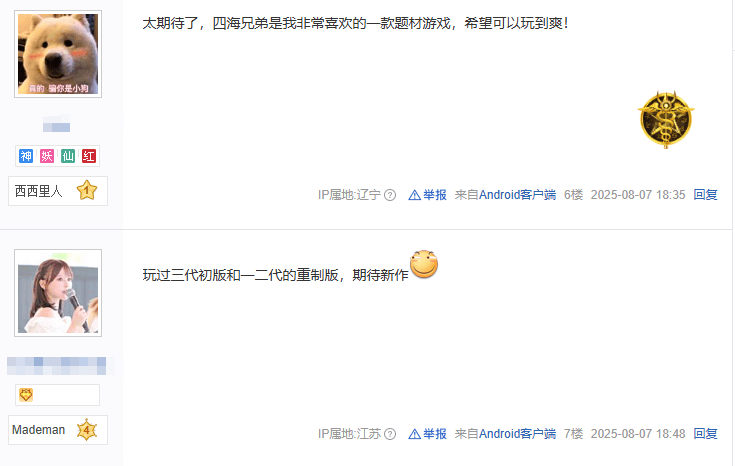Screen dimensions: 735x466
Task: Click the 西西里人 rank title badge
Action: pyautogui.click(x=58, y=191)
